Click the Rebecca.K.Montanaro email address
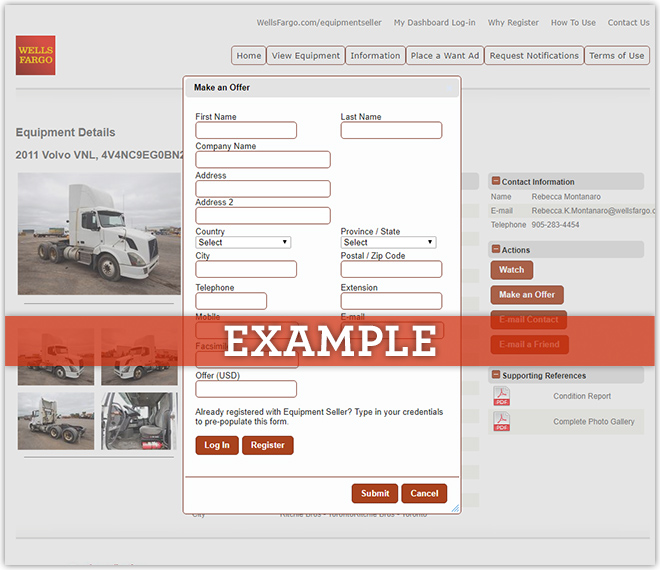660x570 pixels. pos(593,210)
